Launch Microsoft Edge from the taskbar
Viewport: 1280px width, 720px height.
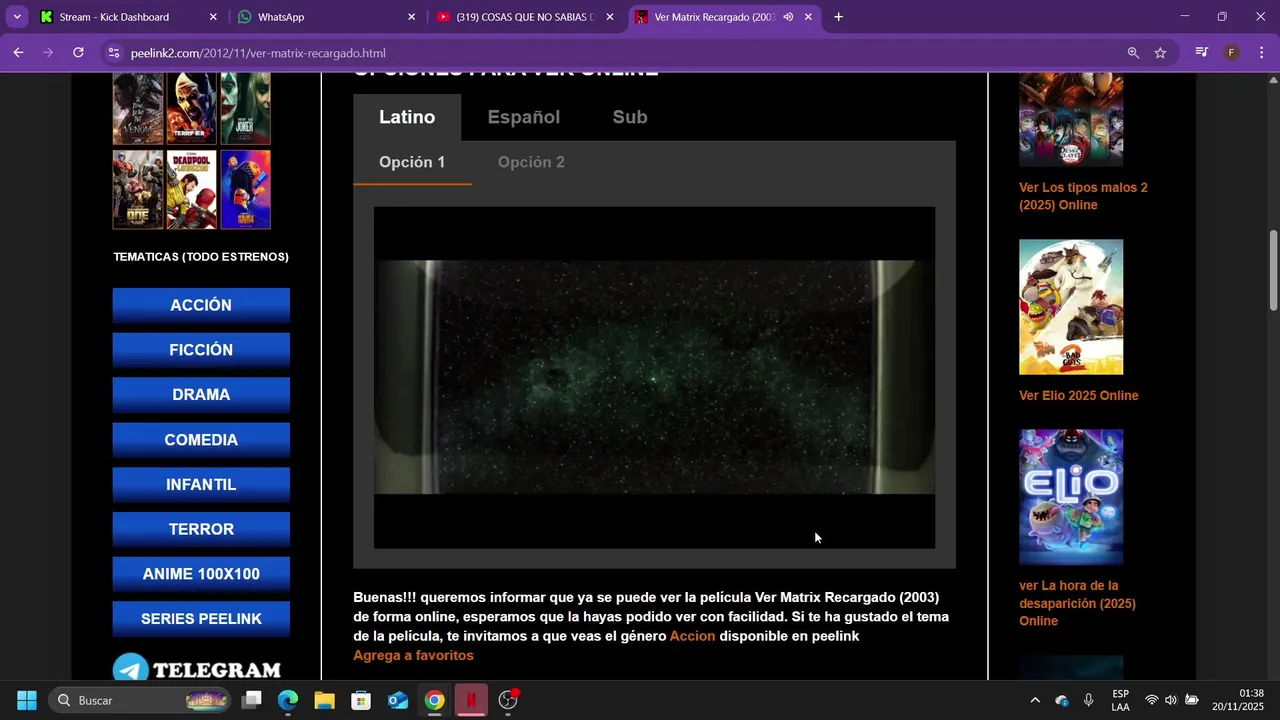pyautogui.click(x=288, y=700)
